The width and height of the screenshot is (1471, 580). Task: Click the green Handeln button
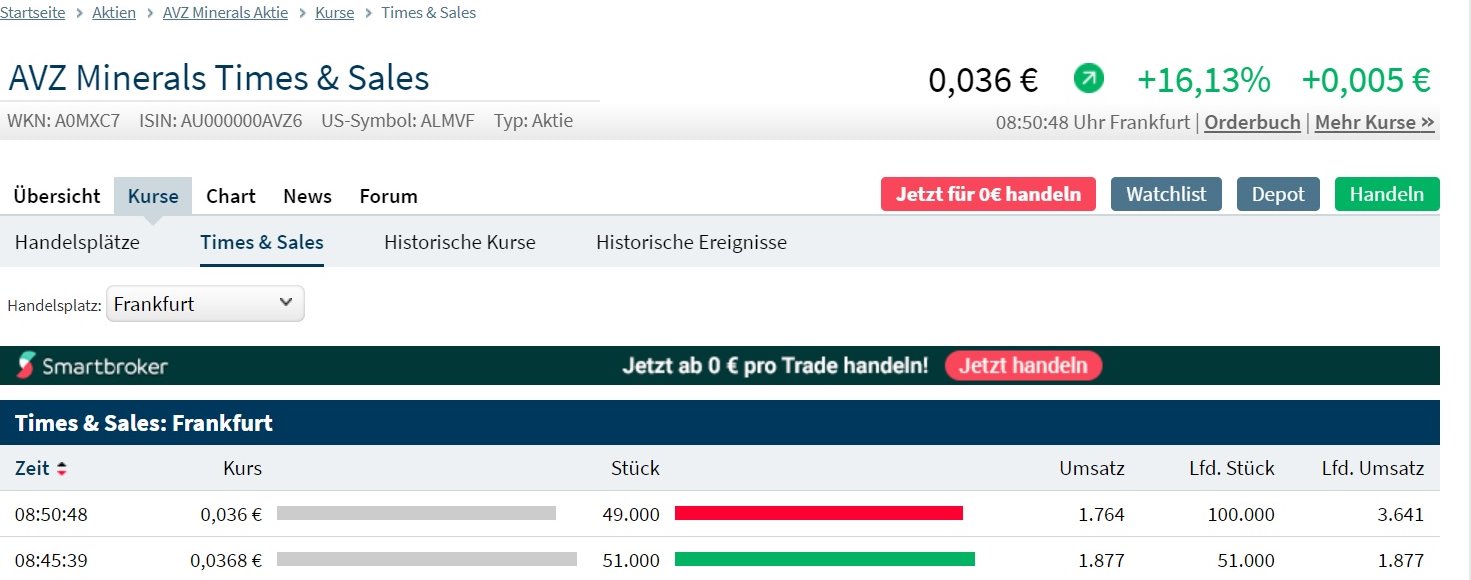[x=1387, y=194]
